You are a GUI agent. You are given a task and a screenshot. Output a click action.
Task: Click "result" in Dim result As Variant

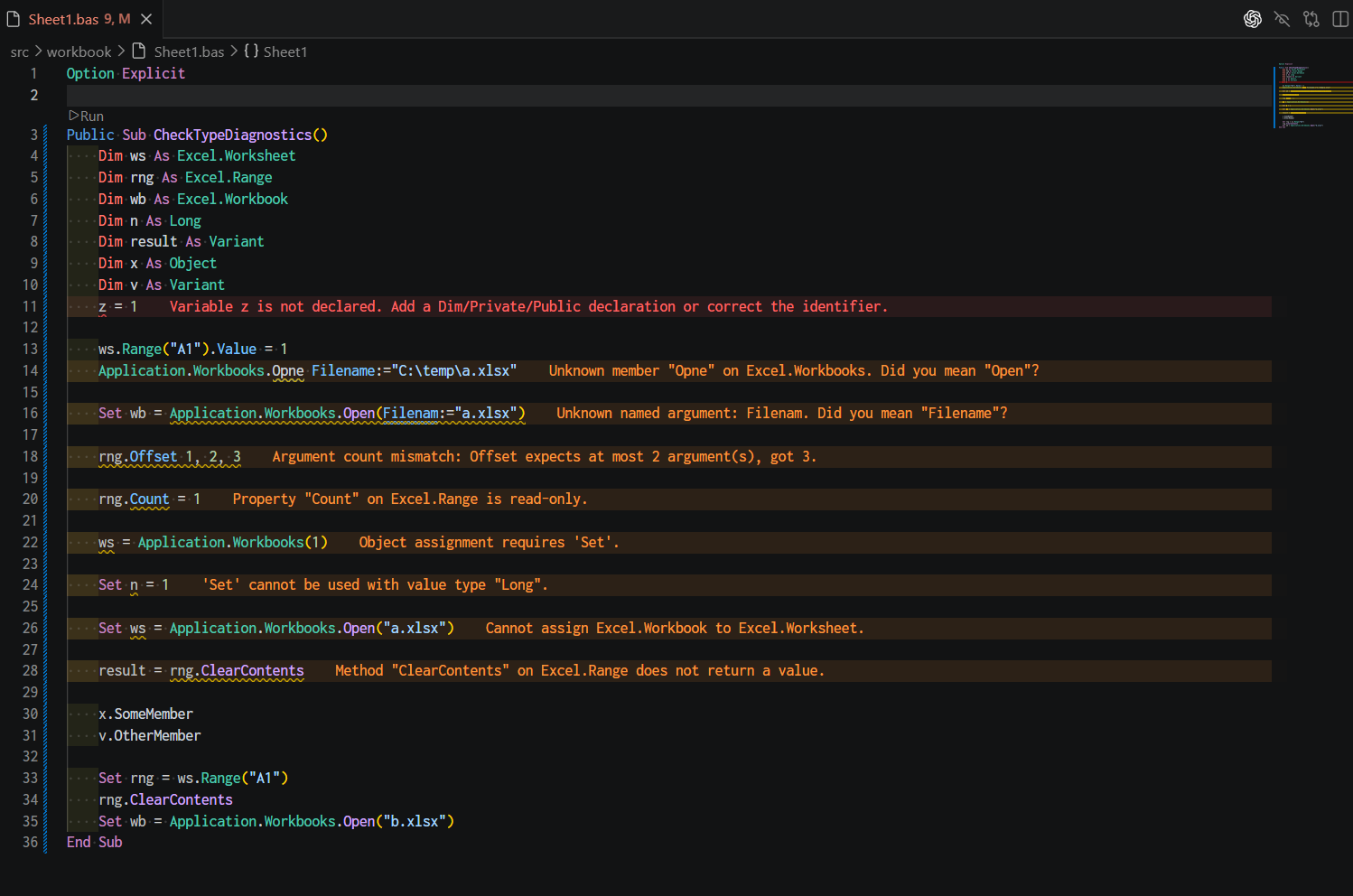point(154,242)
